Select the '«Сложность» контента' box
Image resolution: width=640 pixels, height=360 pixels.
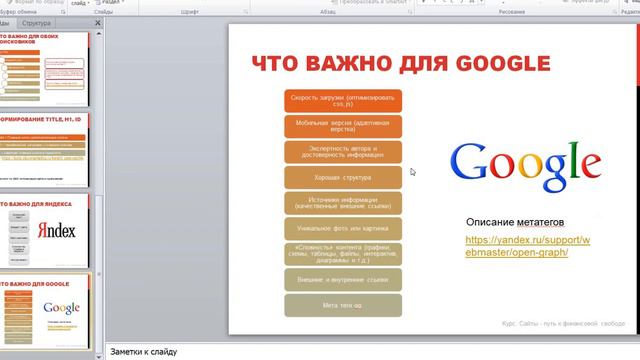tap(343, 254)
